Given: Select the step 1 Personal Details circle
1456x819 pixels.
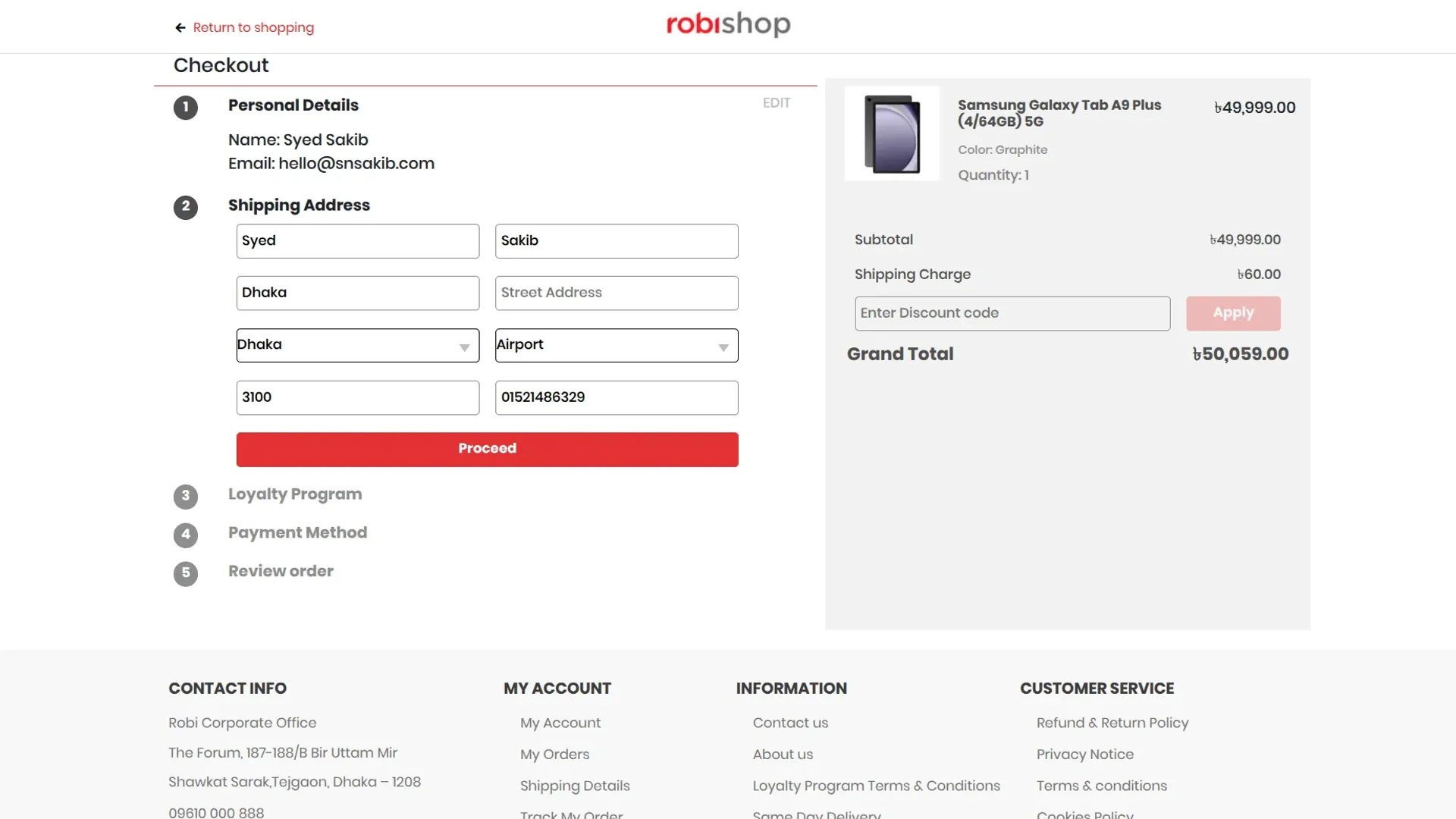Looking at the screenshot, I should [186, 108].
